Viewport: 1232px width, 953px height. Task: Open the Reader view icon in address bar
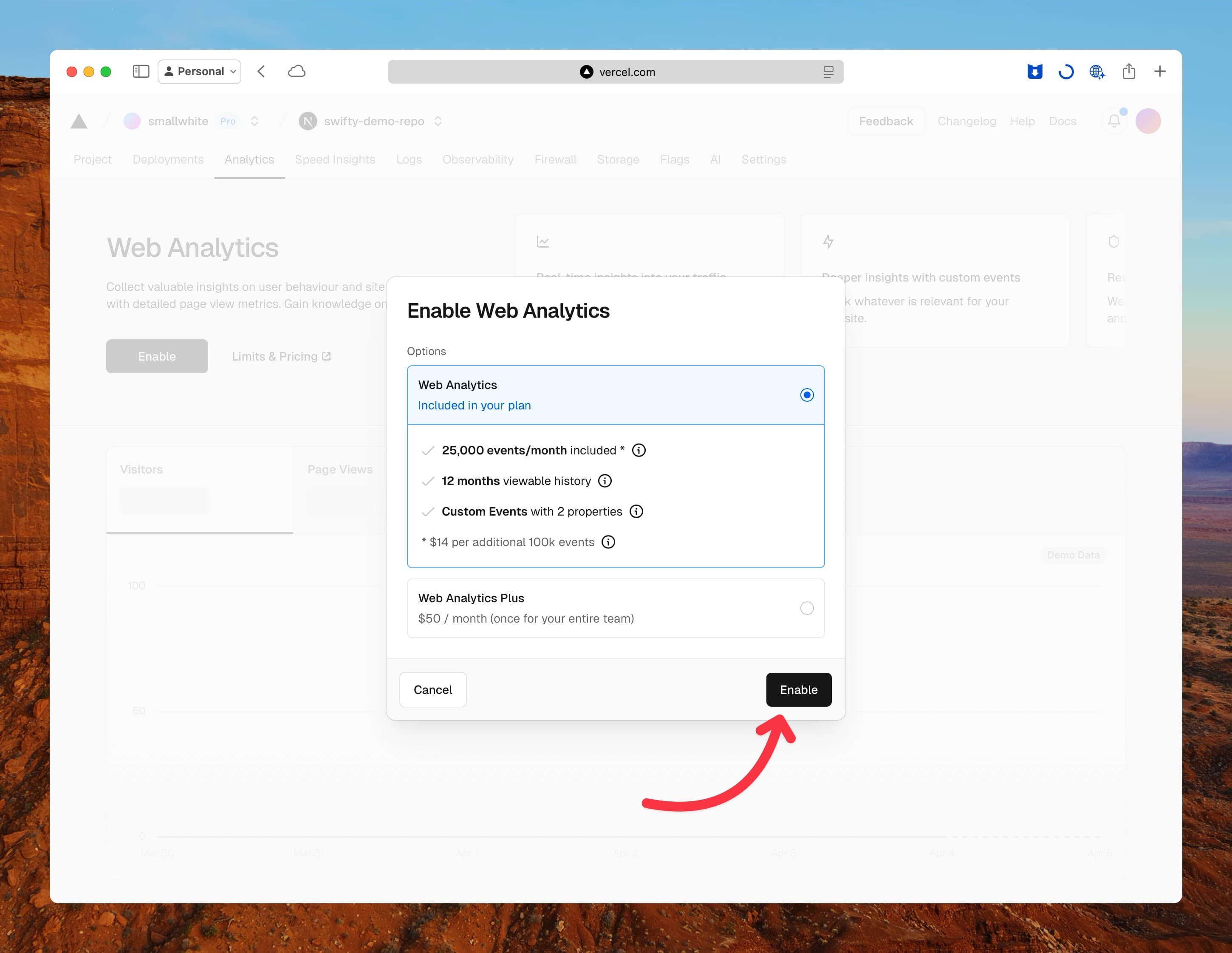point(828,72)
